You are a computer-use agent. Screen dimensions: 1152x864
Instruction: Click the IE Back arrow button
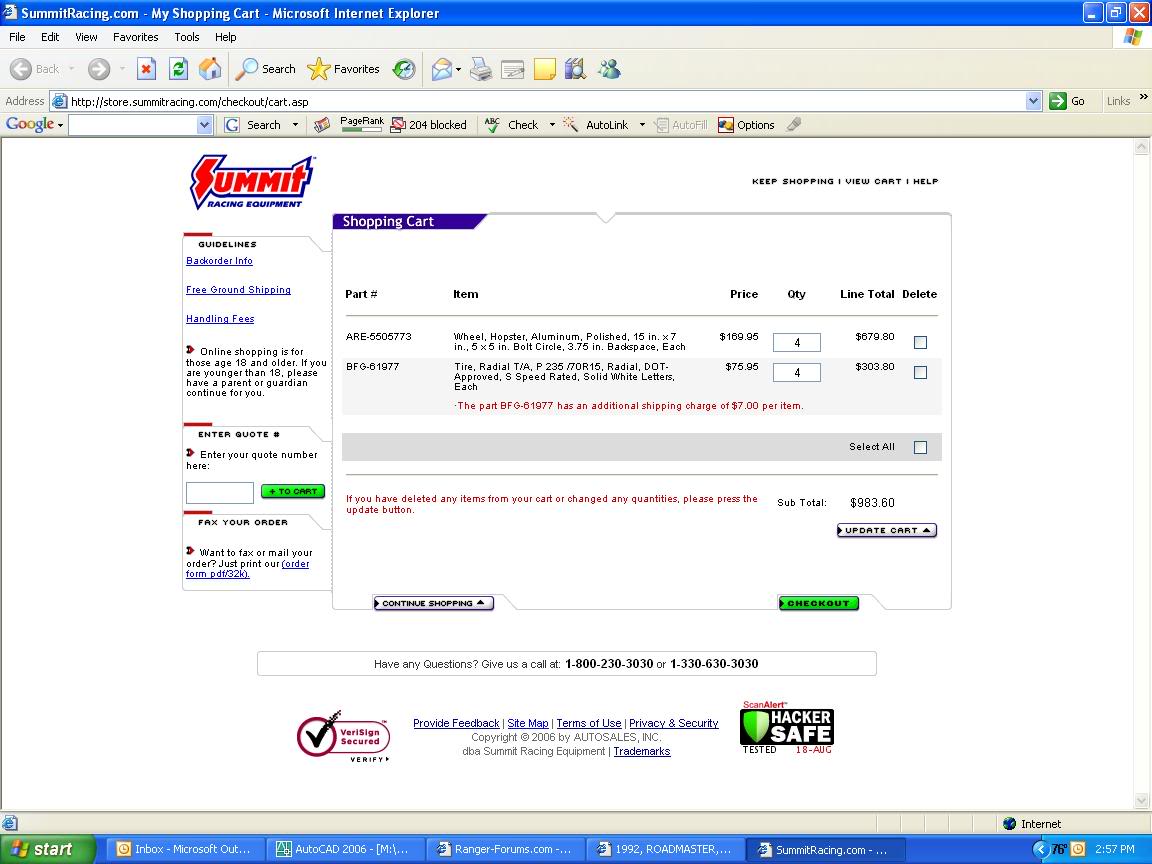(x=35, y=69)
